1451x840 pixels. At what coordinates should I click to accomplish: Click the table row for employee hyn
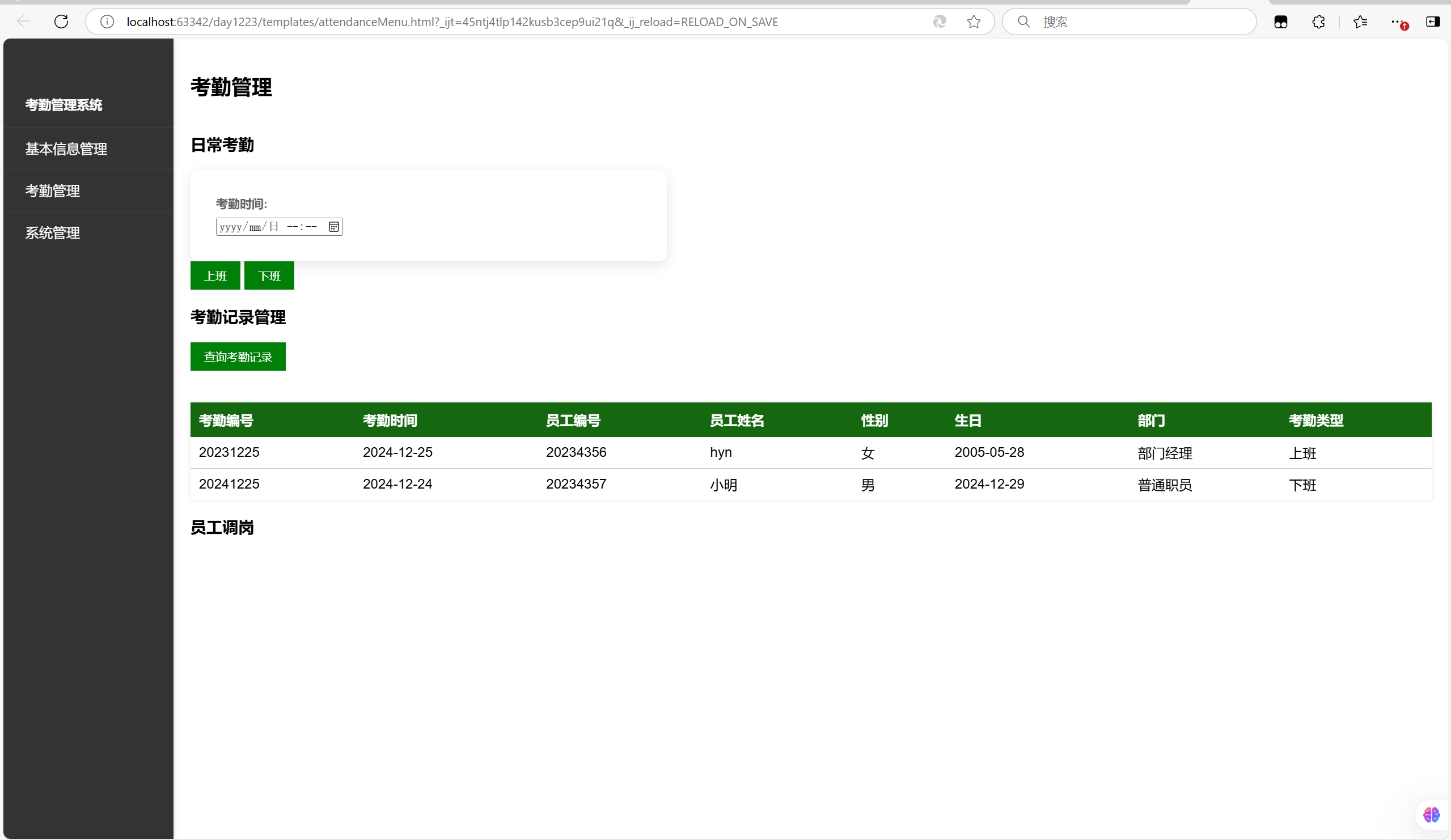(x=720, y=452)
